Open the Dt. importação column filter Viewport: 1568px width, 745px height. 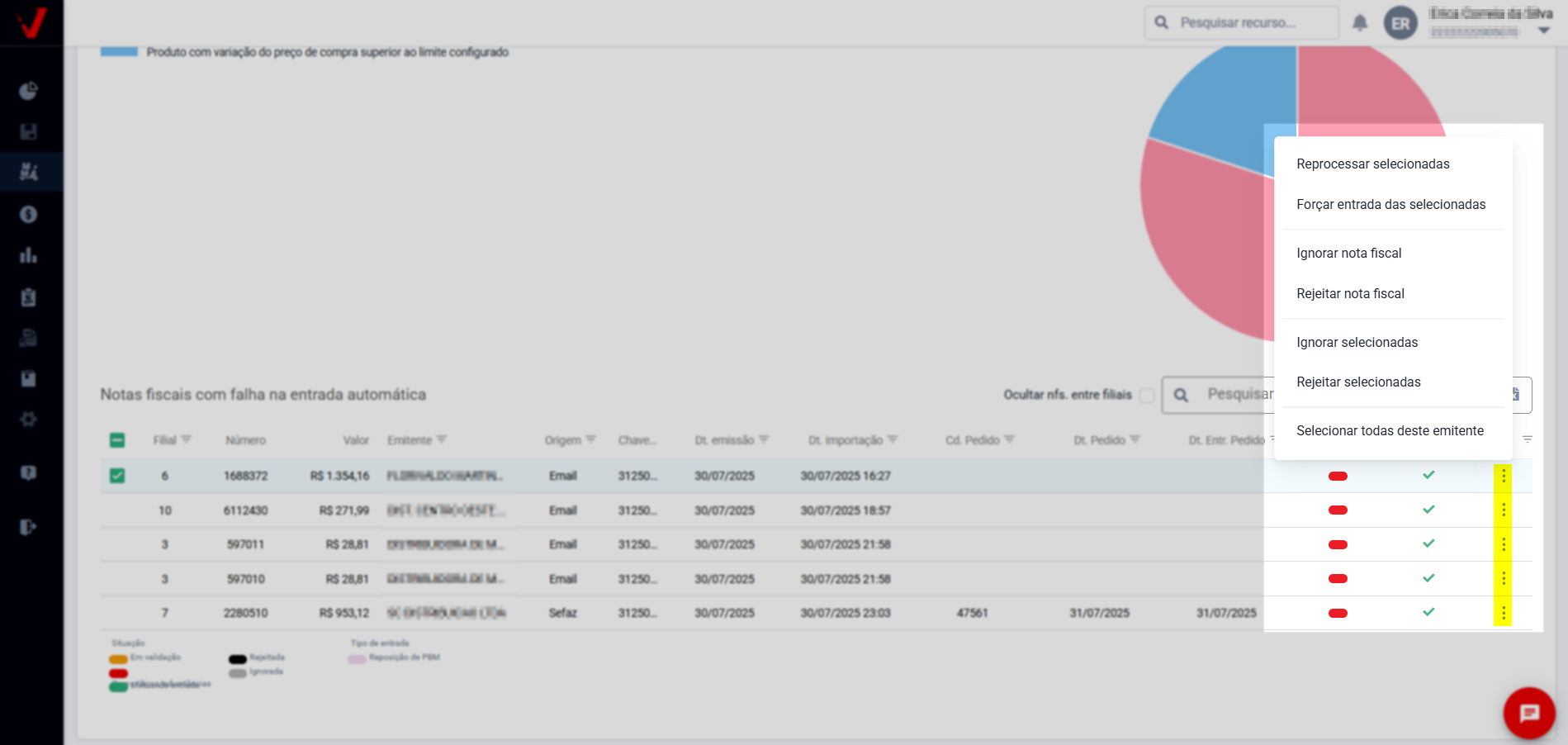tap(893, 439)
